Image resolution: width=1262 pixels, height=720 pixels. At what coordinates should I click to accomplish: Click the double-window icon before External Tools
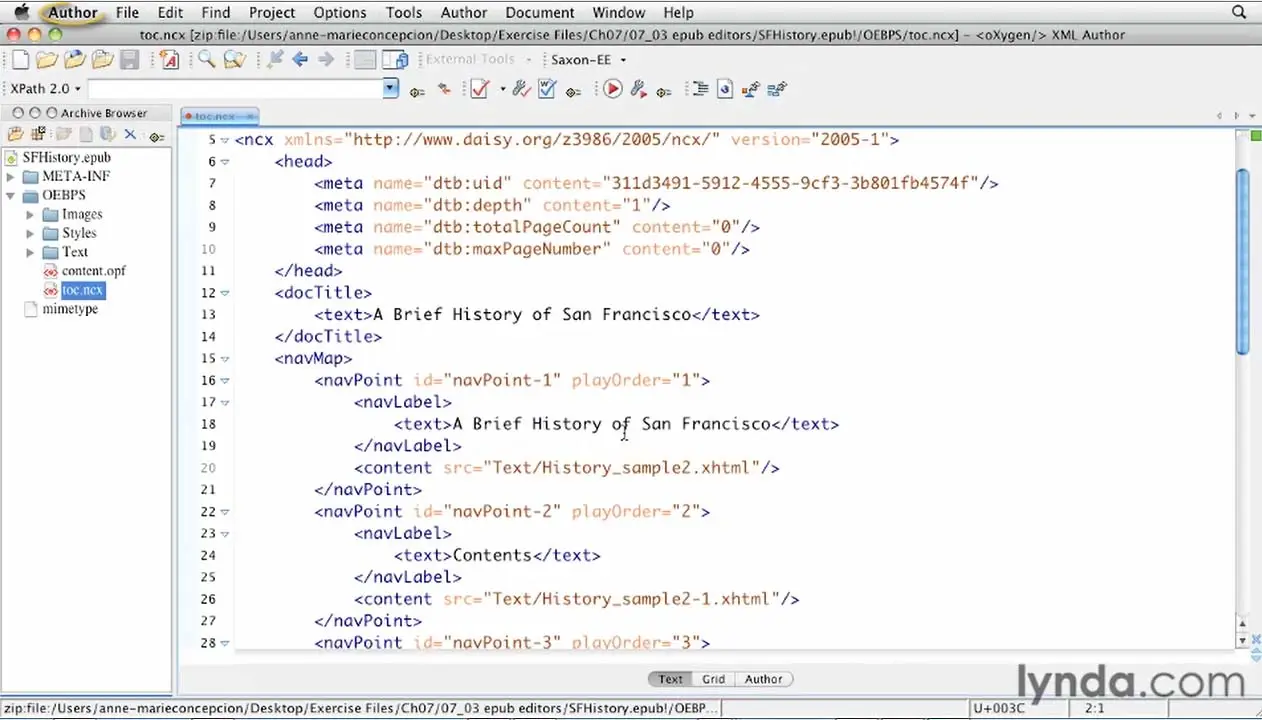(x=395, y=60)
